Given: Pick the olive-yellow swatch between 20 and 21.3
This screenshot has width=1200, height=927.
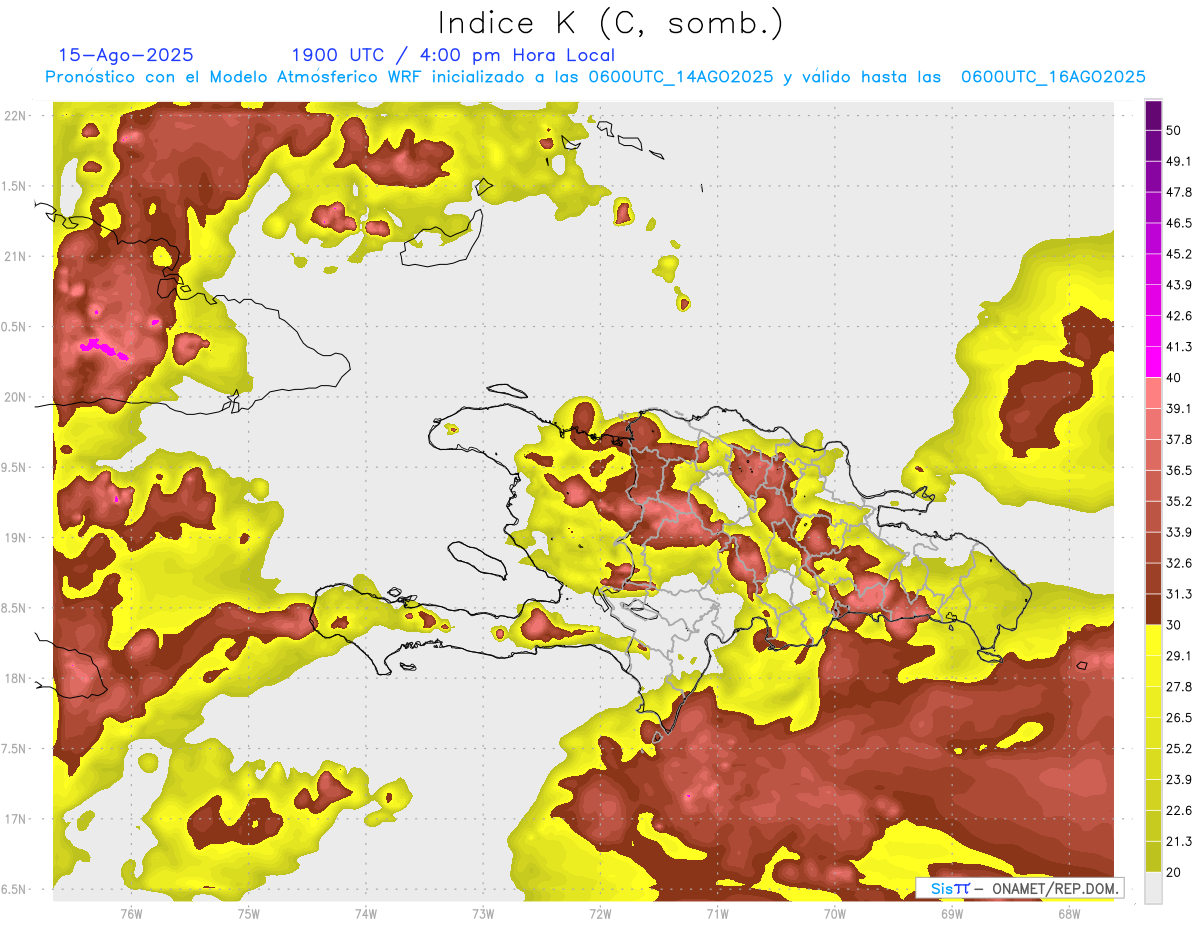Looking at the screenshot, I should (1153, 857).
